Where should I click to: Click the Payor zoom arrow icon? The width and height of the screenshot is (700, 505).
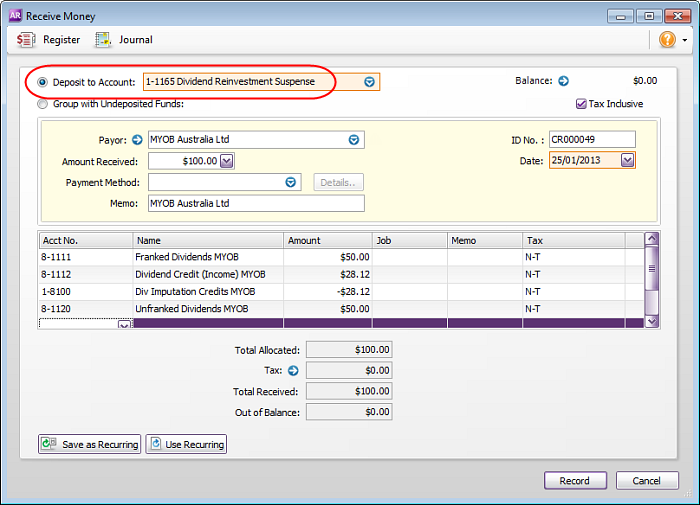click(137, 140)
